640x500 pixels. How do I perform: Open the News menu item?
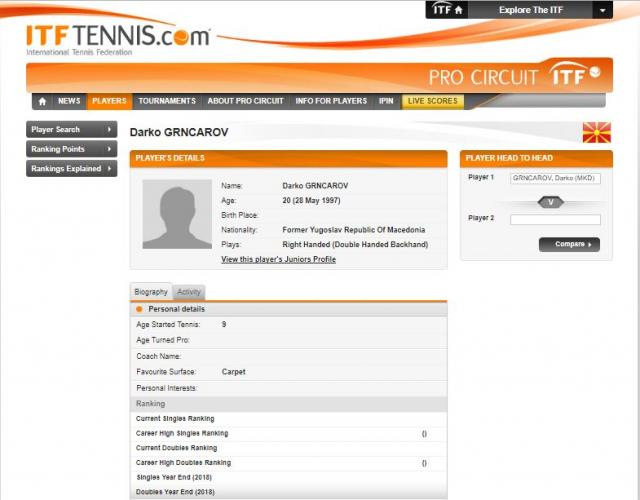(69, 101)
